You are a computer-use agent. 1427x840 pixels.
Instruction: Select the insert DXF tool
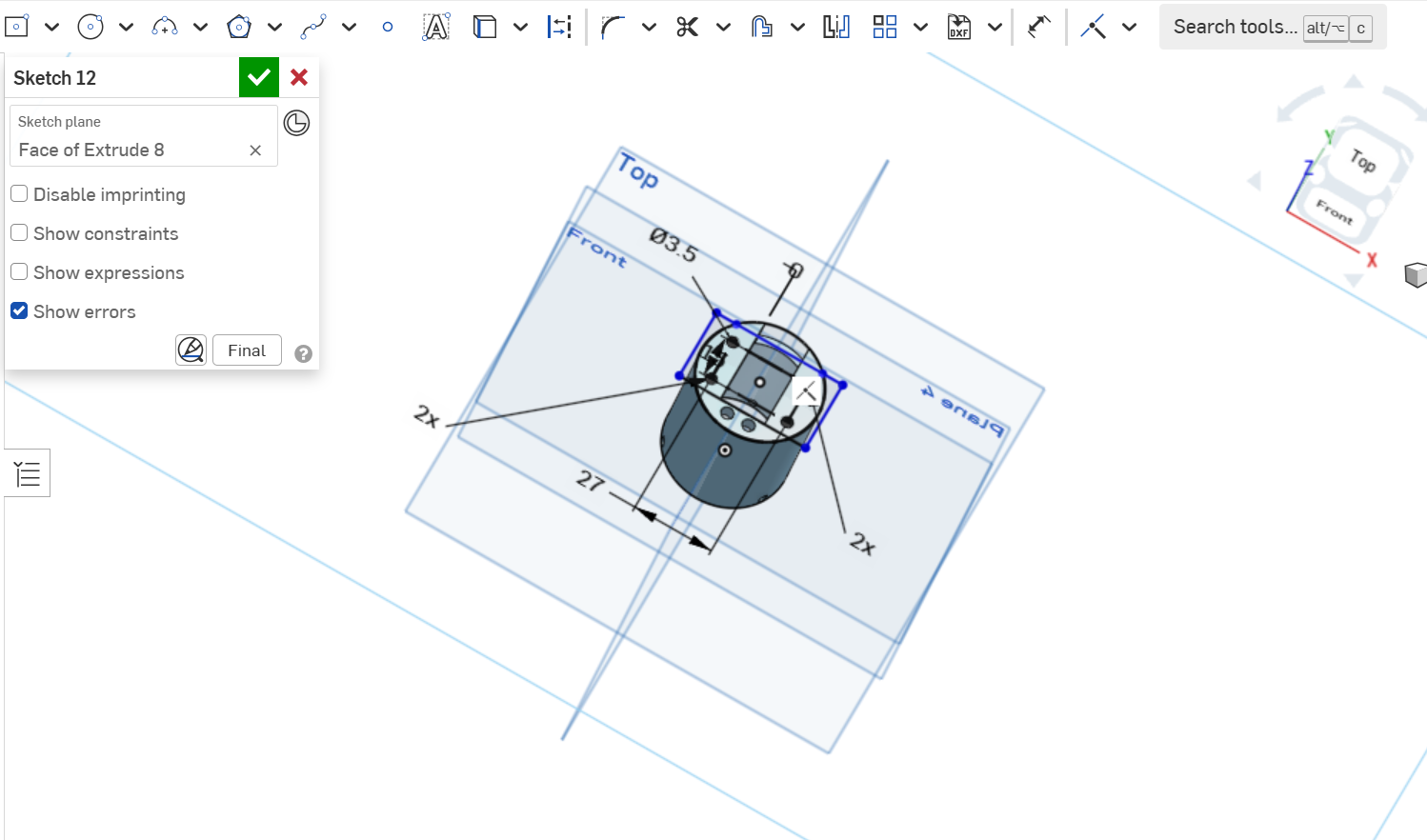click(959, 27)
